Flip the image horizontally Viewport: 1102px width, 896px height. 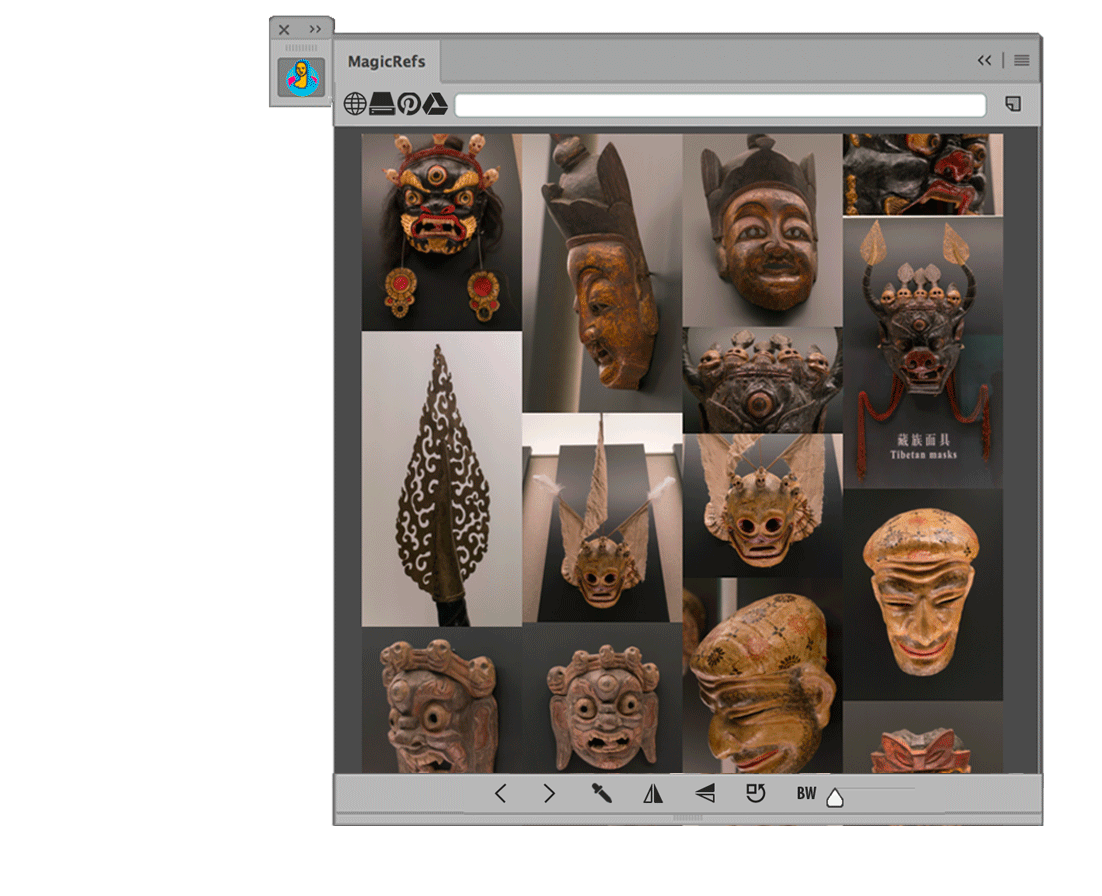click(x=653, y=794)
